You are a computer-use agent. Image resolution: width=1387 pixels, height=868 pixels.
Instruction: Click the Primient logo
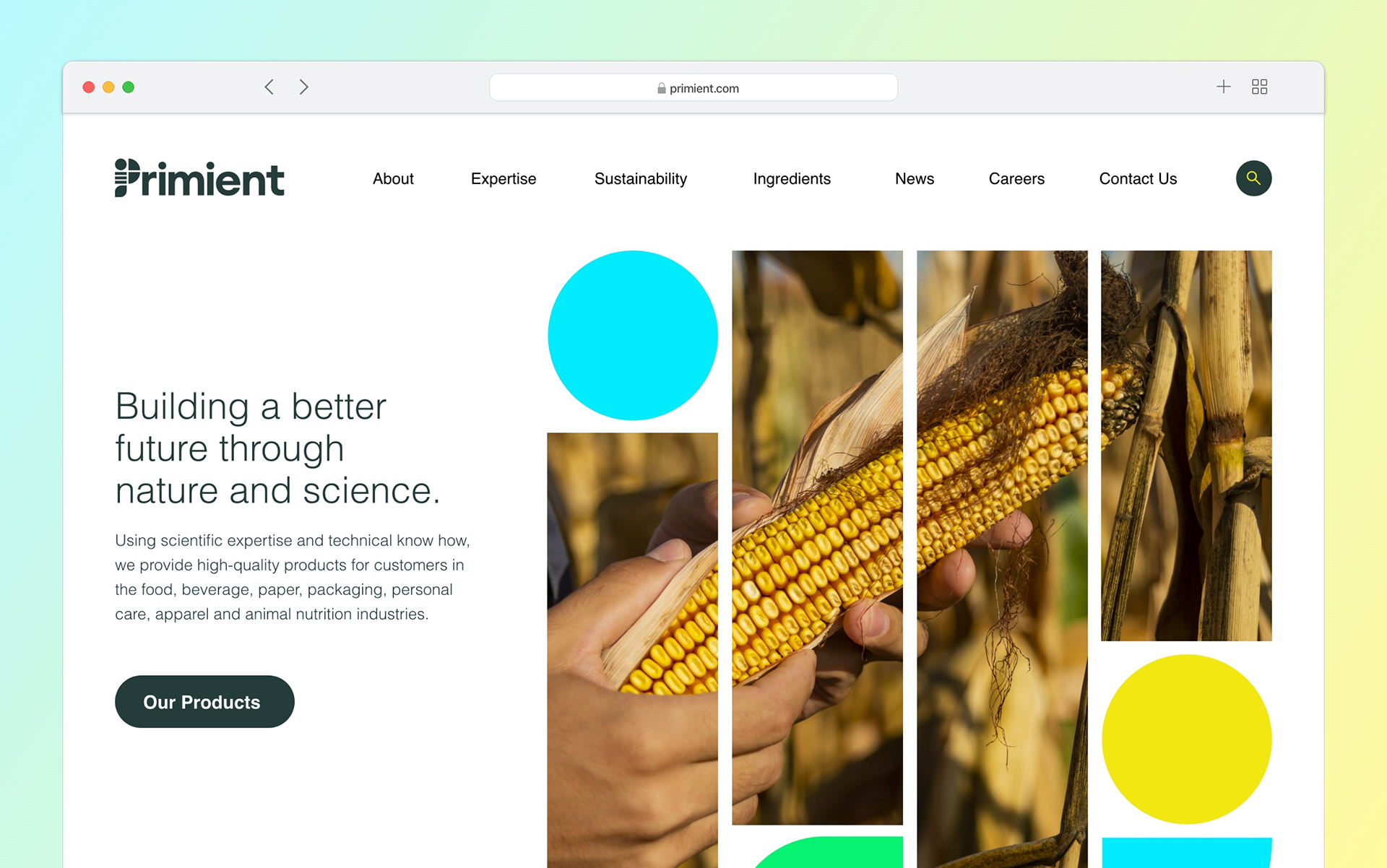[199, 178]
